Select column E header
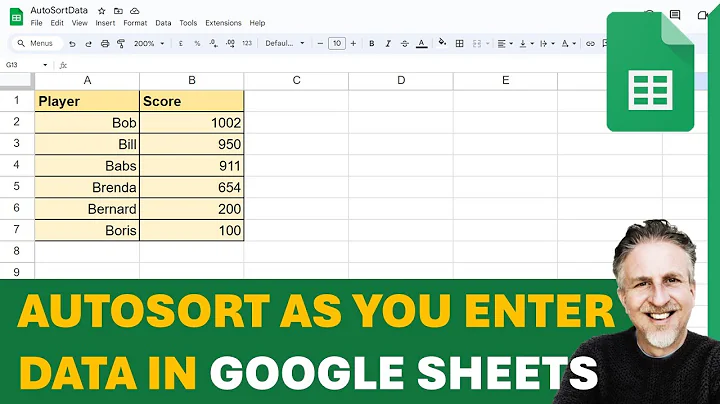The height and width of the screenshot is (404, 720). tap(506, 81)
